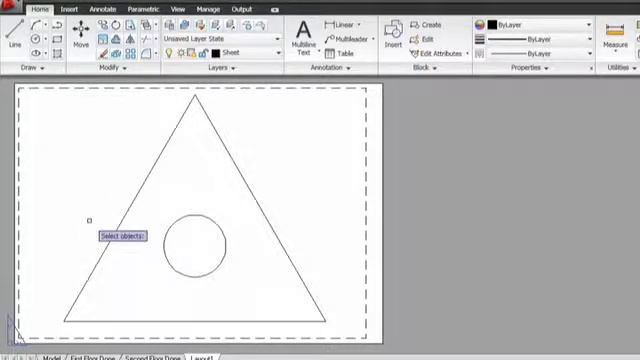Expand the Annotation panel
This screenshot has width=640, height=360.
331,68
